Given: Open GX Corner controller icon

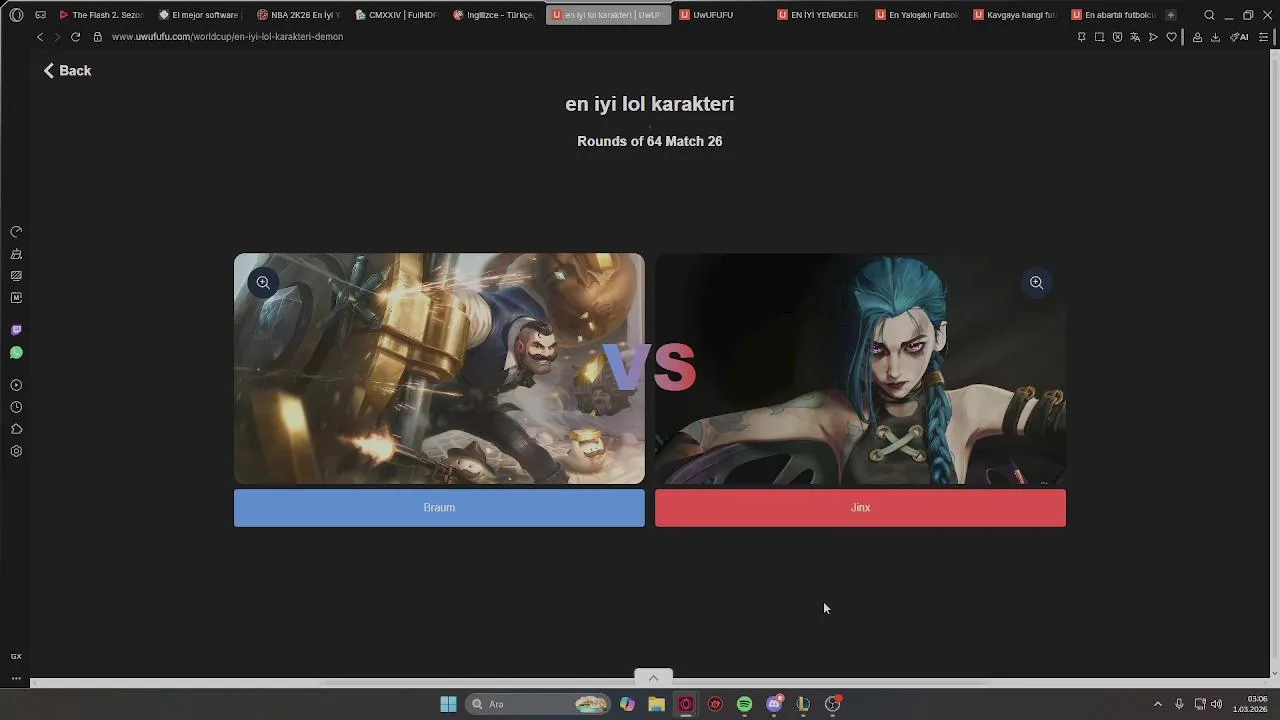Looking at the screenshot, I should click(40, 15).
